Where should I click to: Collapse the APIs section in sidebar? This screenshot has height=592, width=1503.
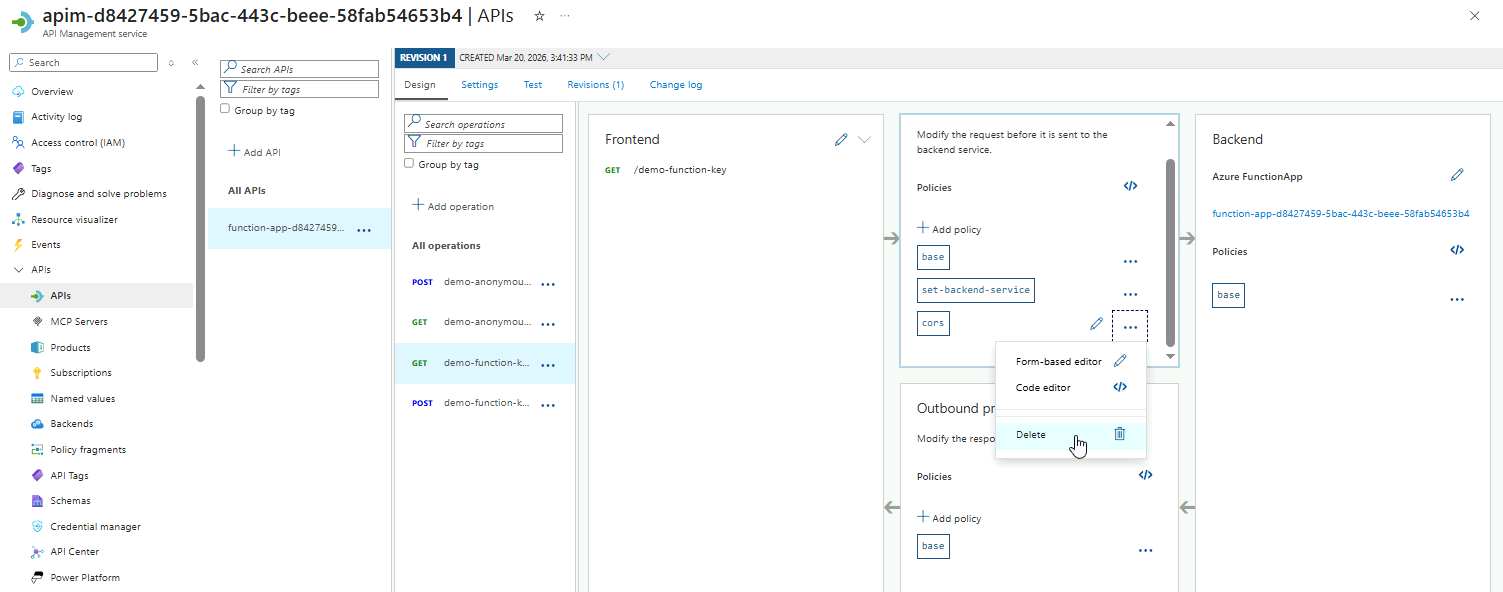click(18, 270)
